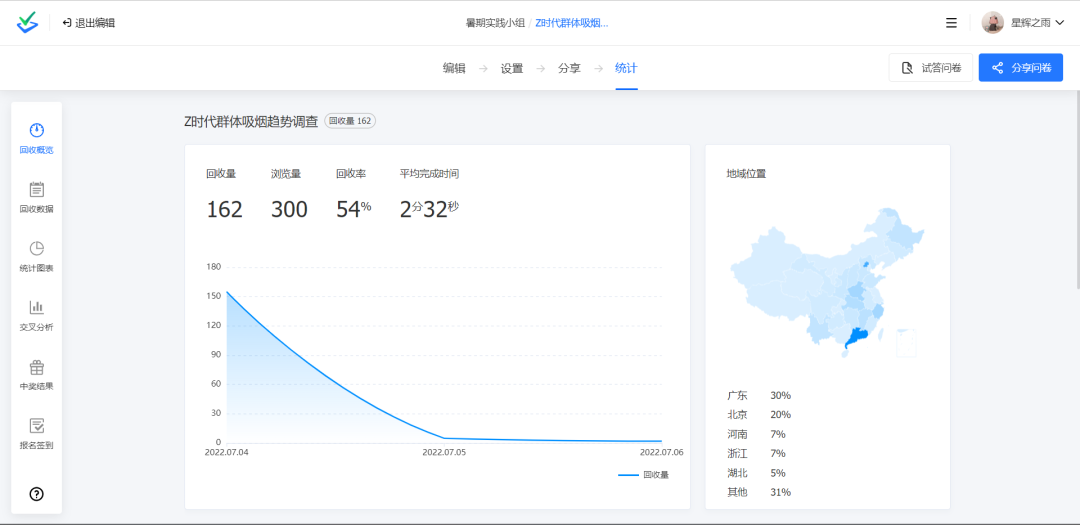Click the help question mark icon
The width and height of the screenshot is (1080, 525).
(36, 493)
